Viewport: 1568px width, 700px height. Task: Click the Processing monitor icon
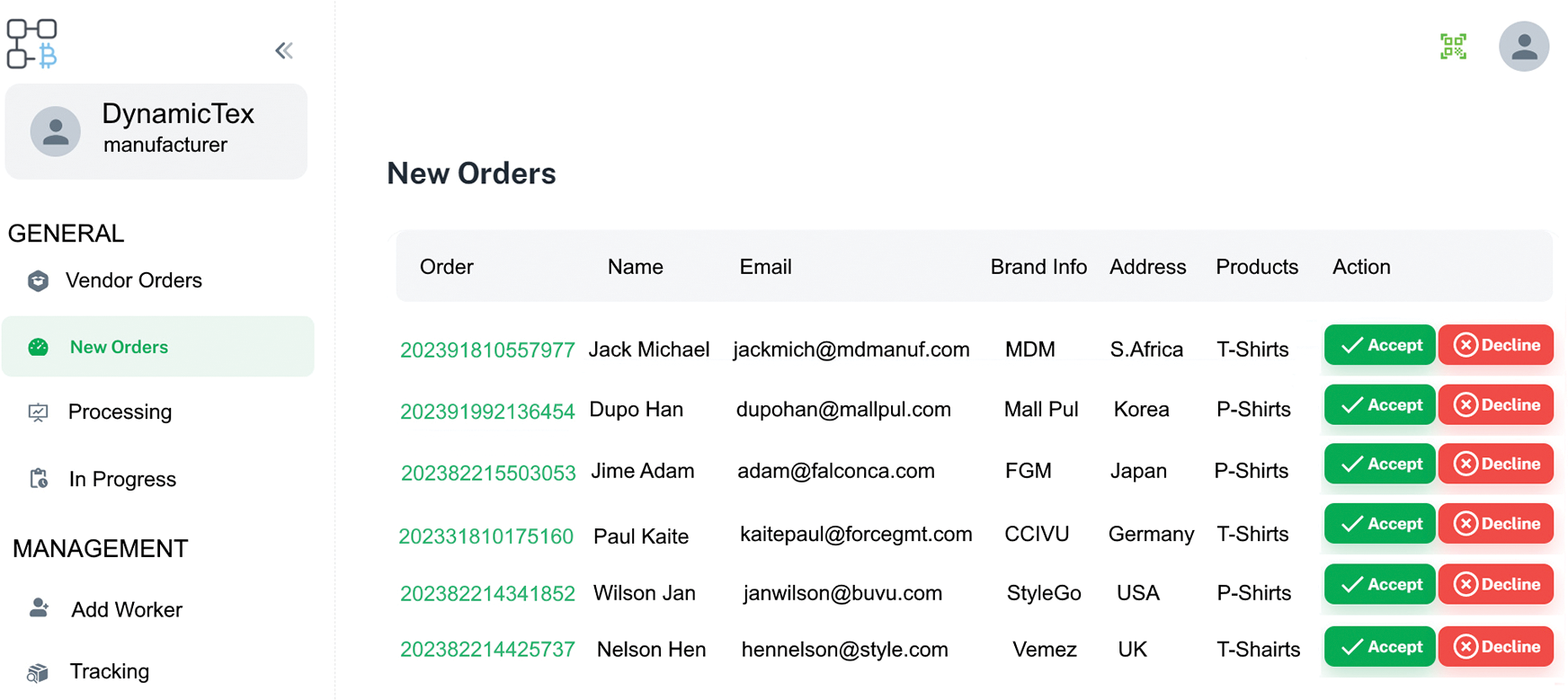point(38,412)
